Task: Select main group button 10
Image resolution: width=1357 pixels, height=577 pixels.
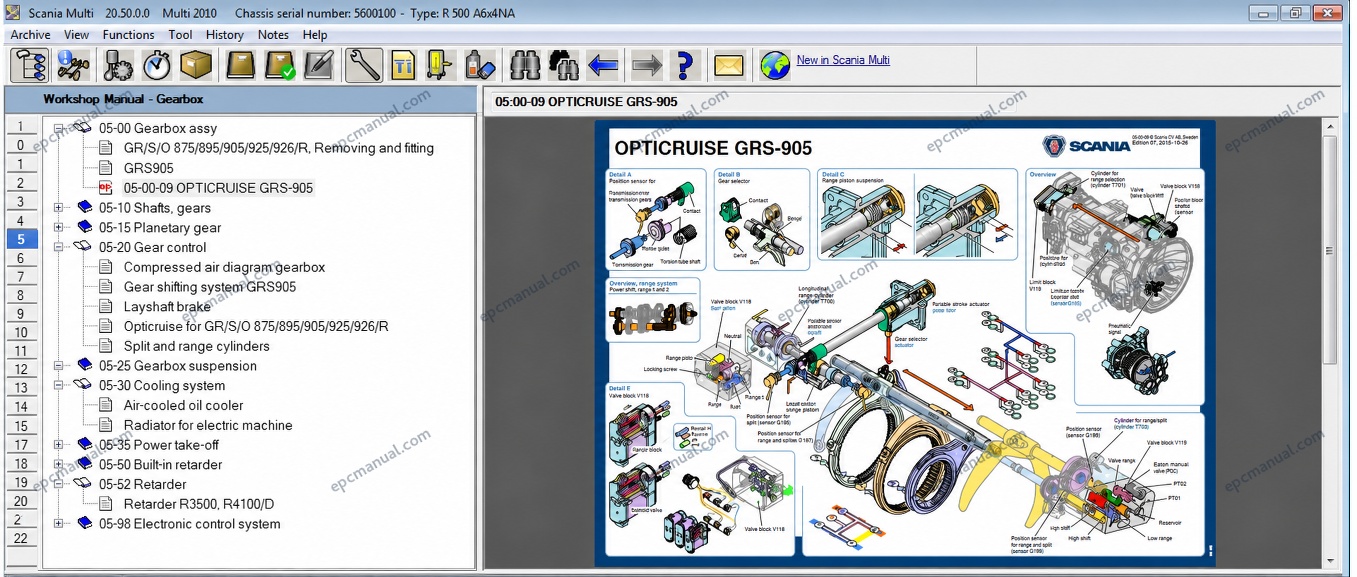Action: coord(20,332)
